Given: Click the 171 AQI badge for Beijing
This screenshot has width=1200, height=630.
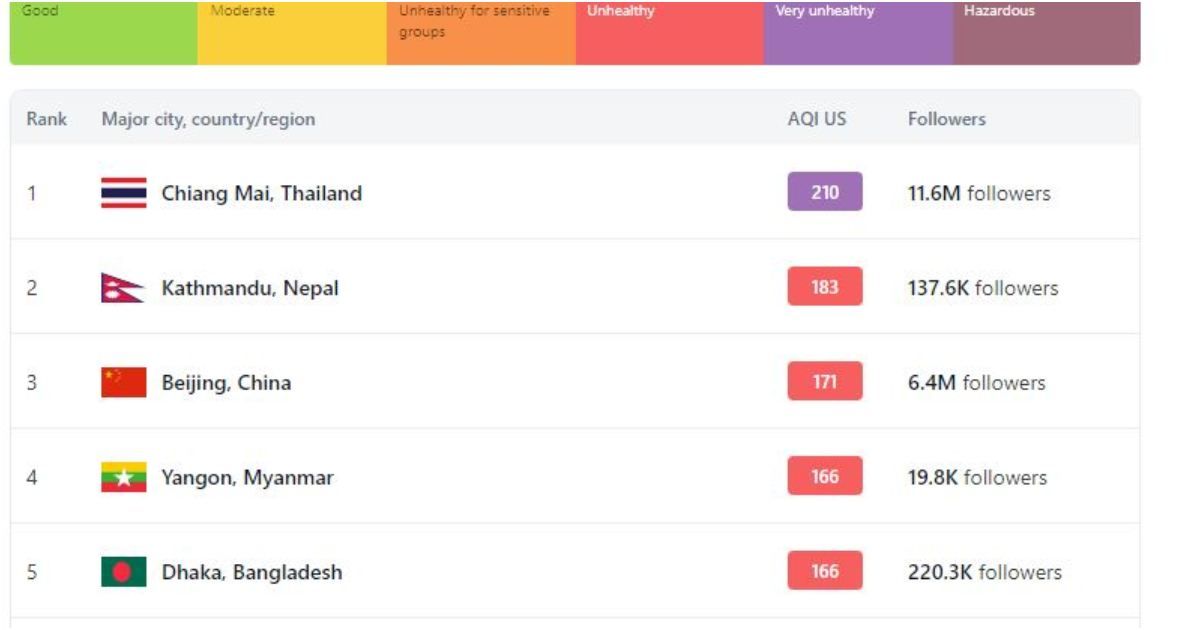Looking at the screenshot, I should (x=825, y=382).
